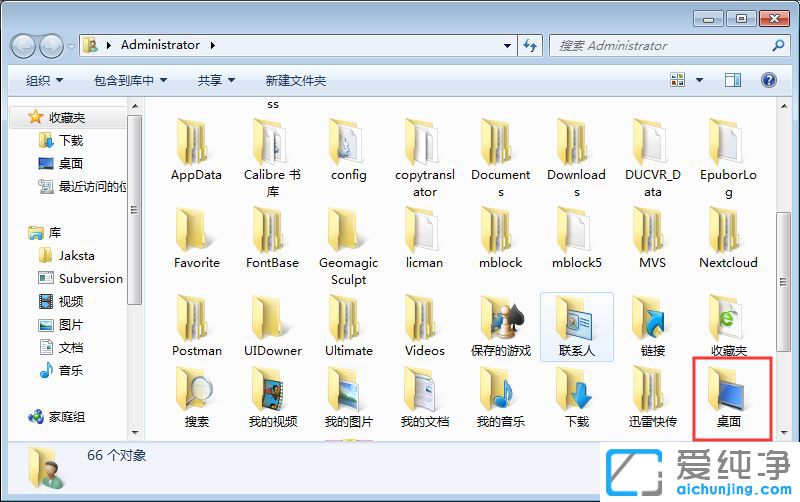
Task: Select Jaksta library in navigation pane
Action: 66,255
